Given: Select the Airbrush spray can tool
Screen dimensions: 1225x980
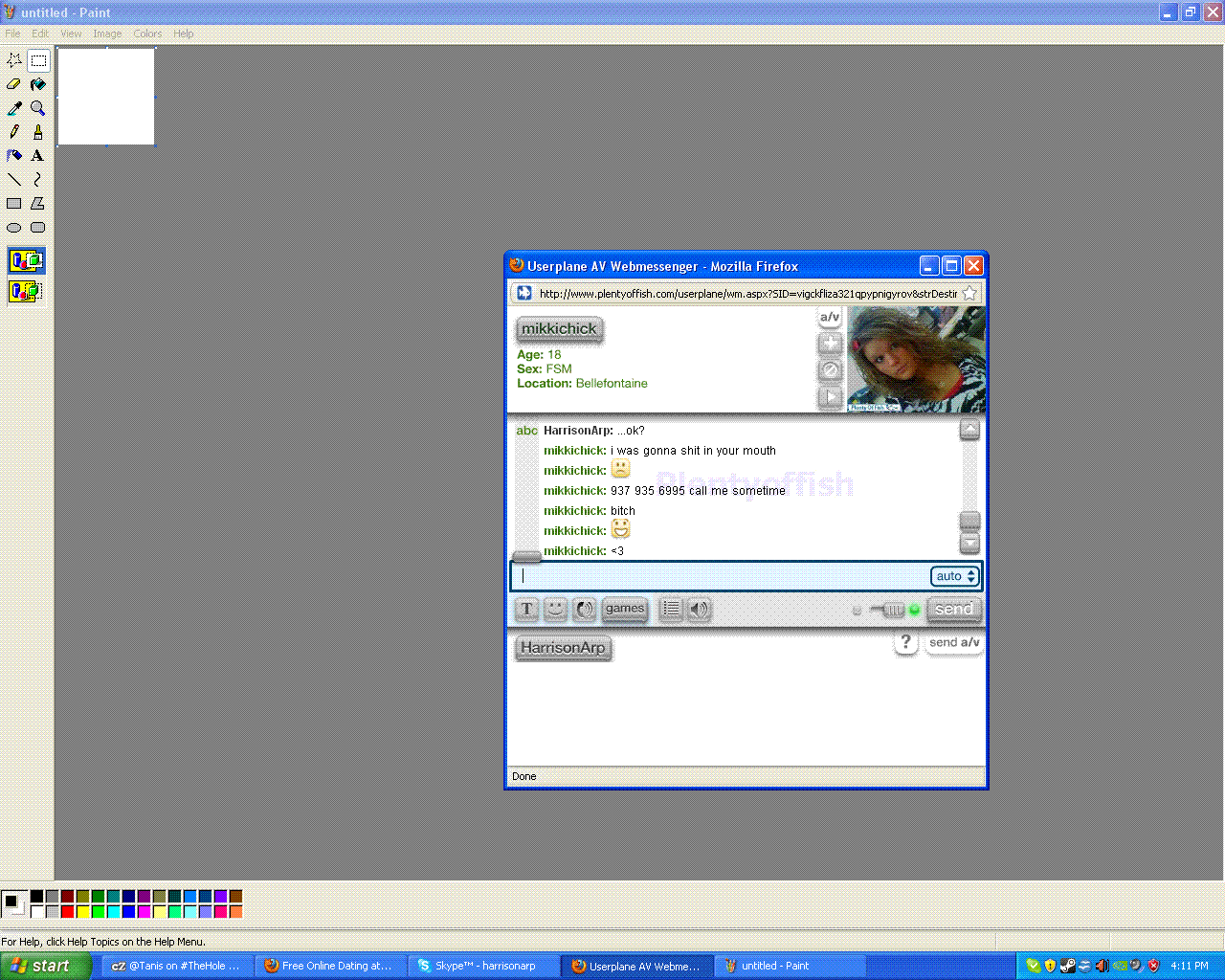Looking at the screenshot, I should coord(14,155).
